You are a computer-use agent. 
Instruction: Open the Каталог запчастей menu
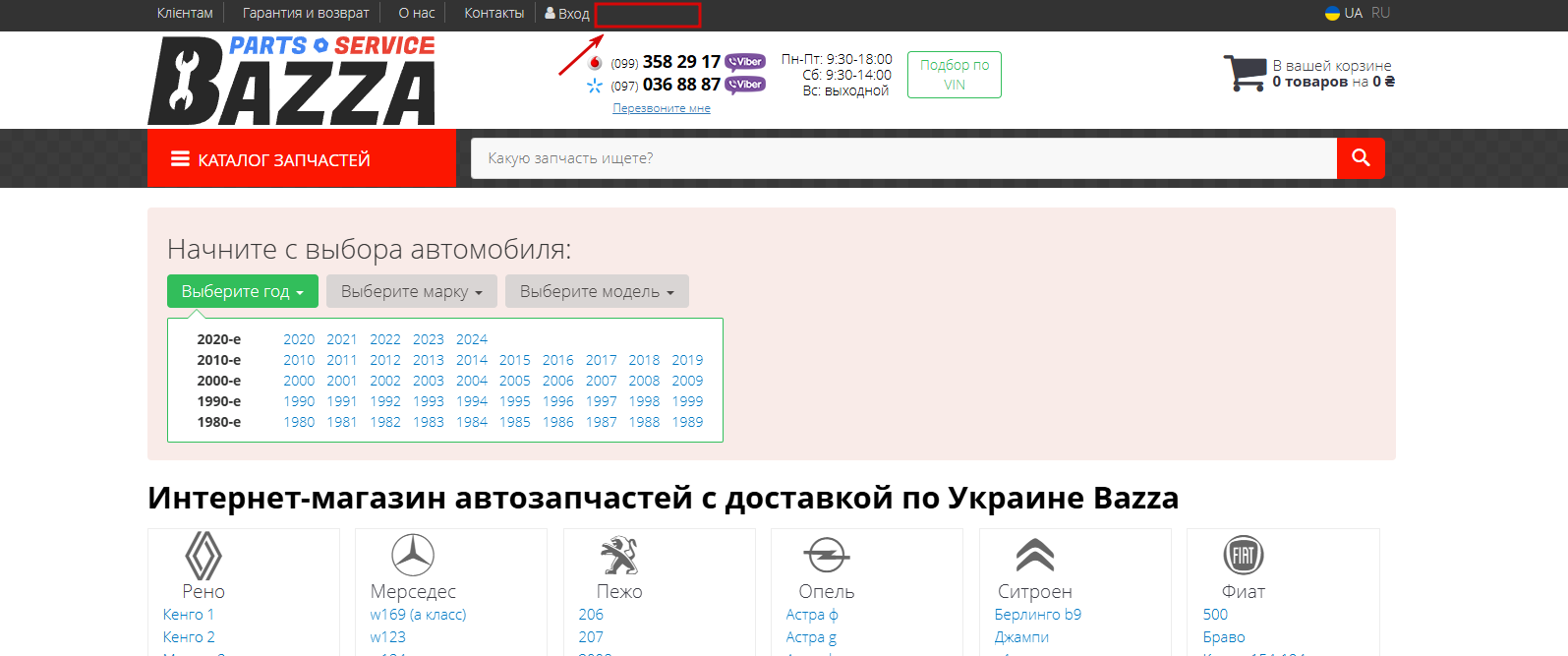point(302,158)
